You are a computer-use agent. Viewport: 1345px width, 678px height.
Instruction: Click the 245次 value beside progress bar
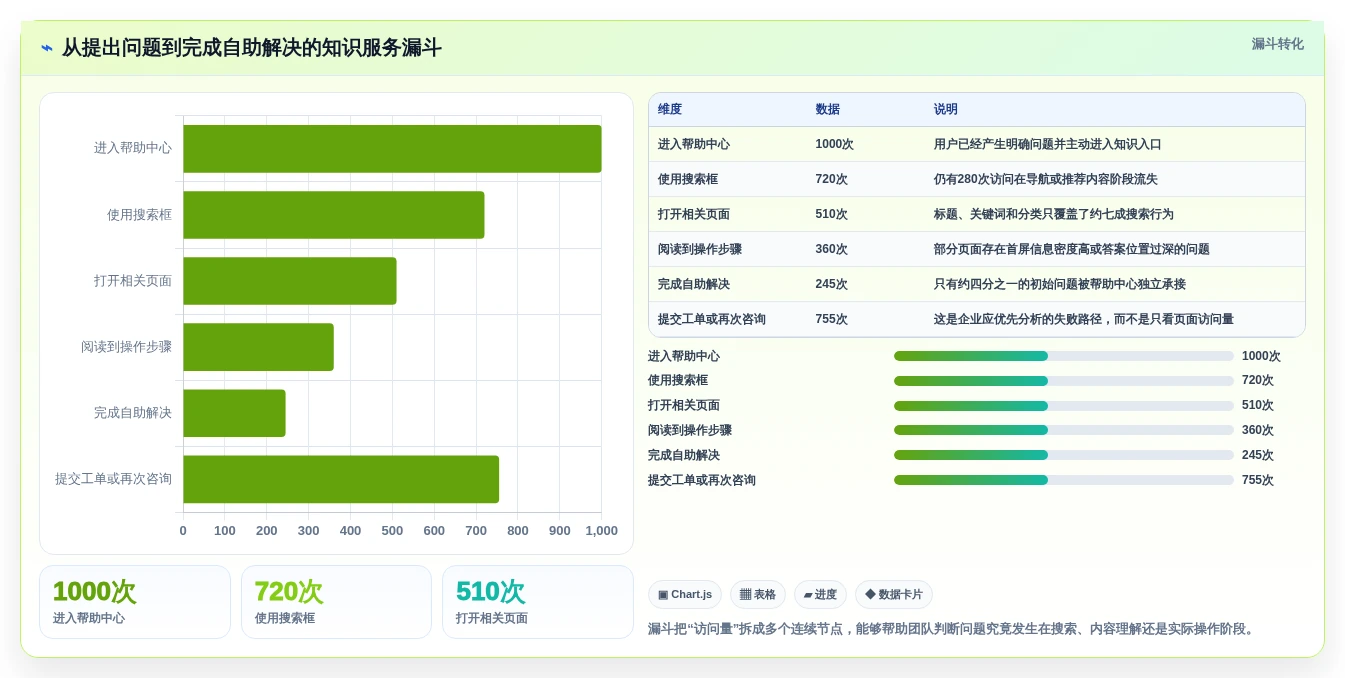click(1258, 455)
